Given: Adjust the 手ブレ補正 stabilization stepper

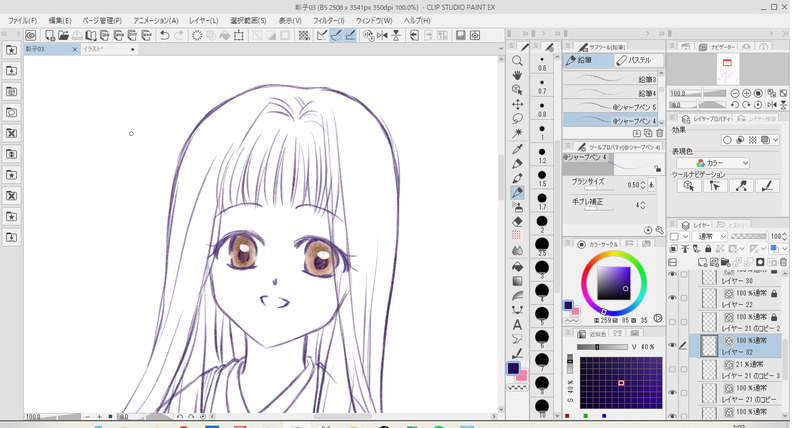Looking at the screenshot, I should (x=642, y=205).
